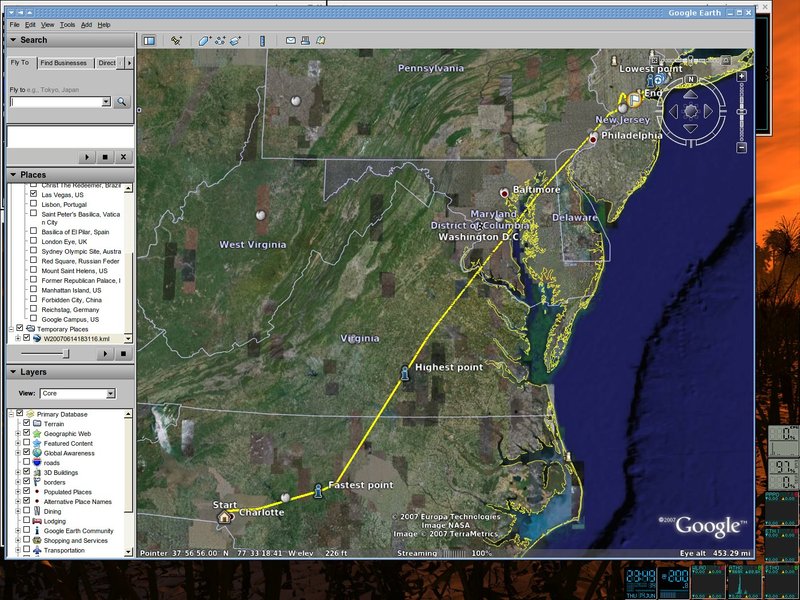Screen dimensions: 800x600
Task: Click the Baltimore city marker dot
Action: point(505,193)
